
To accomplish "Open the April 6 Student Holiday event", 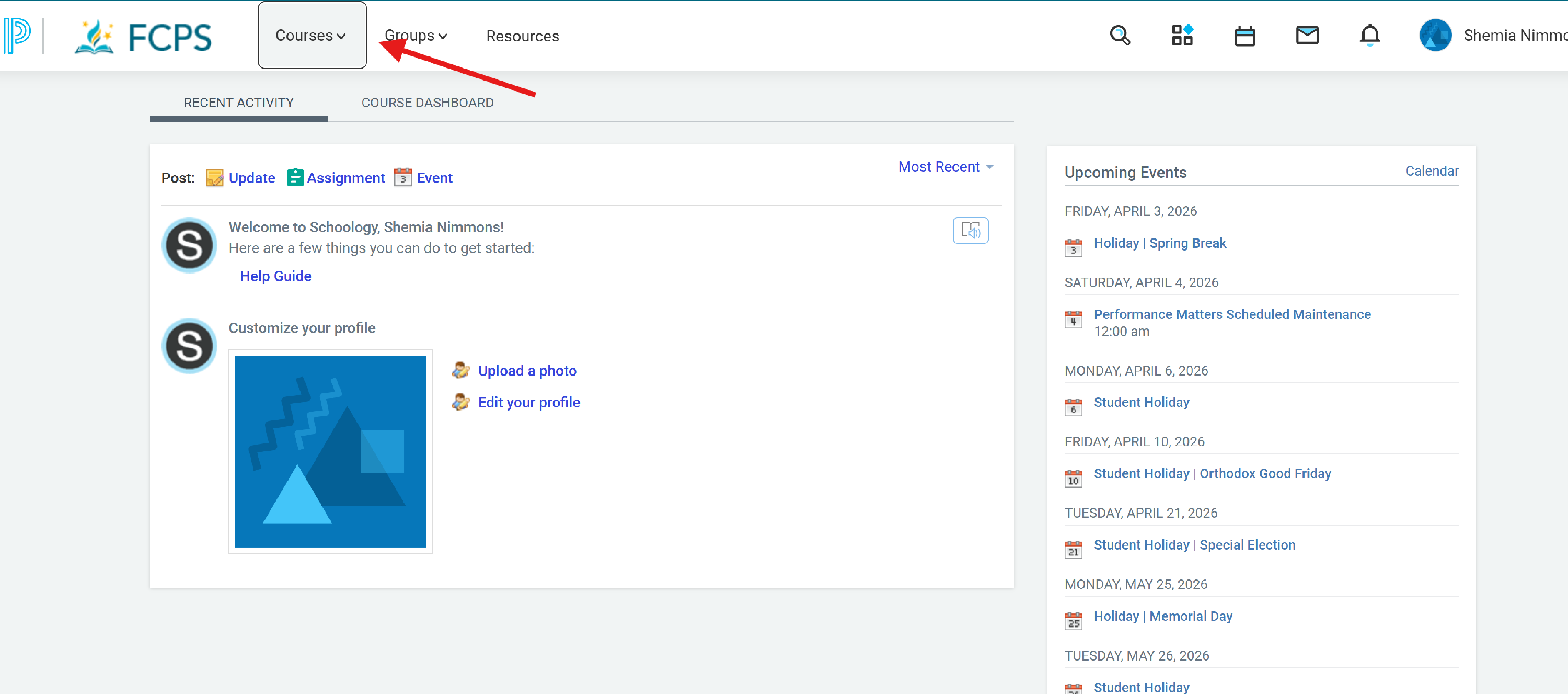I will point(1142,402).
